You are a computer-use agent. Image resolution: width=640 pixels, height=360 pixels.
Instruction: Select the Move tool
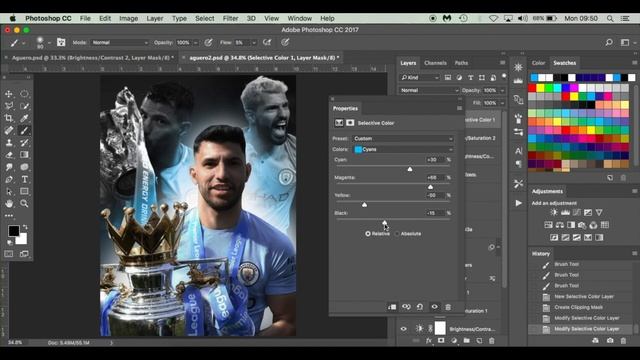(x=9, y=94)
